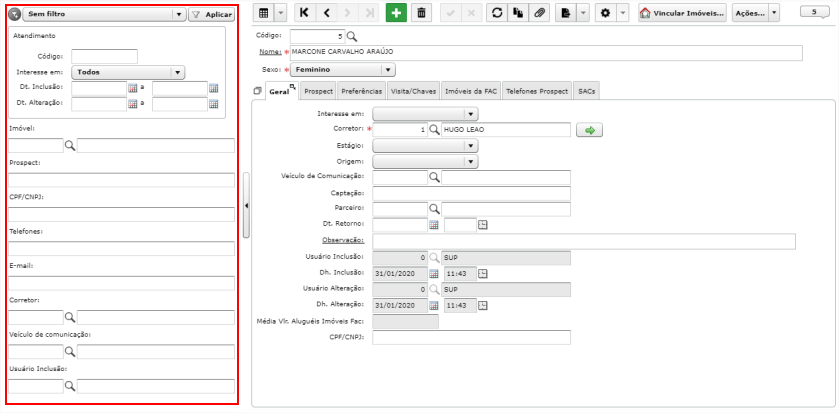Click the underlined Observação label link
The image size is (839, 413).
[343, 240]
